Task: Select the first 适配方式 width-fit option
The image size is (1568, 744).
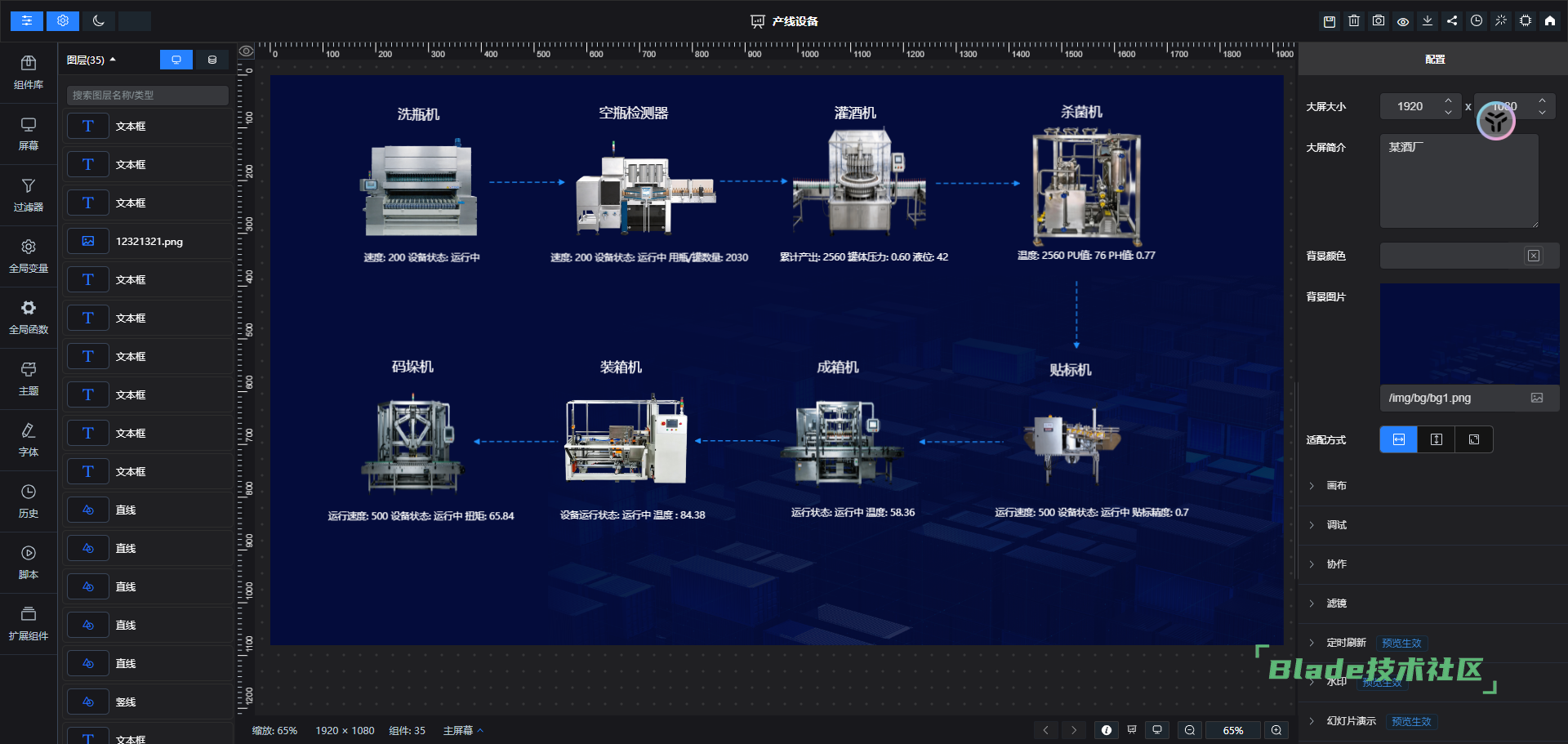Action: [x=1399, y=439]
